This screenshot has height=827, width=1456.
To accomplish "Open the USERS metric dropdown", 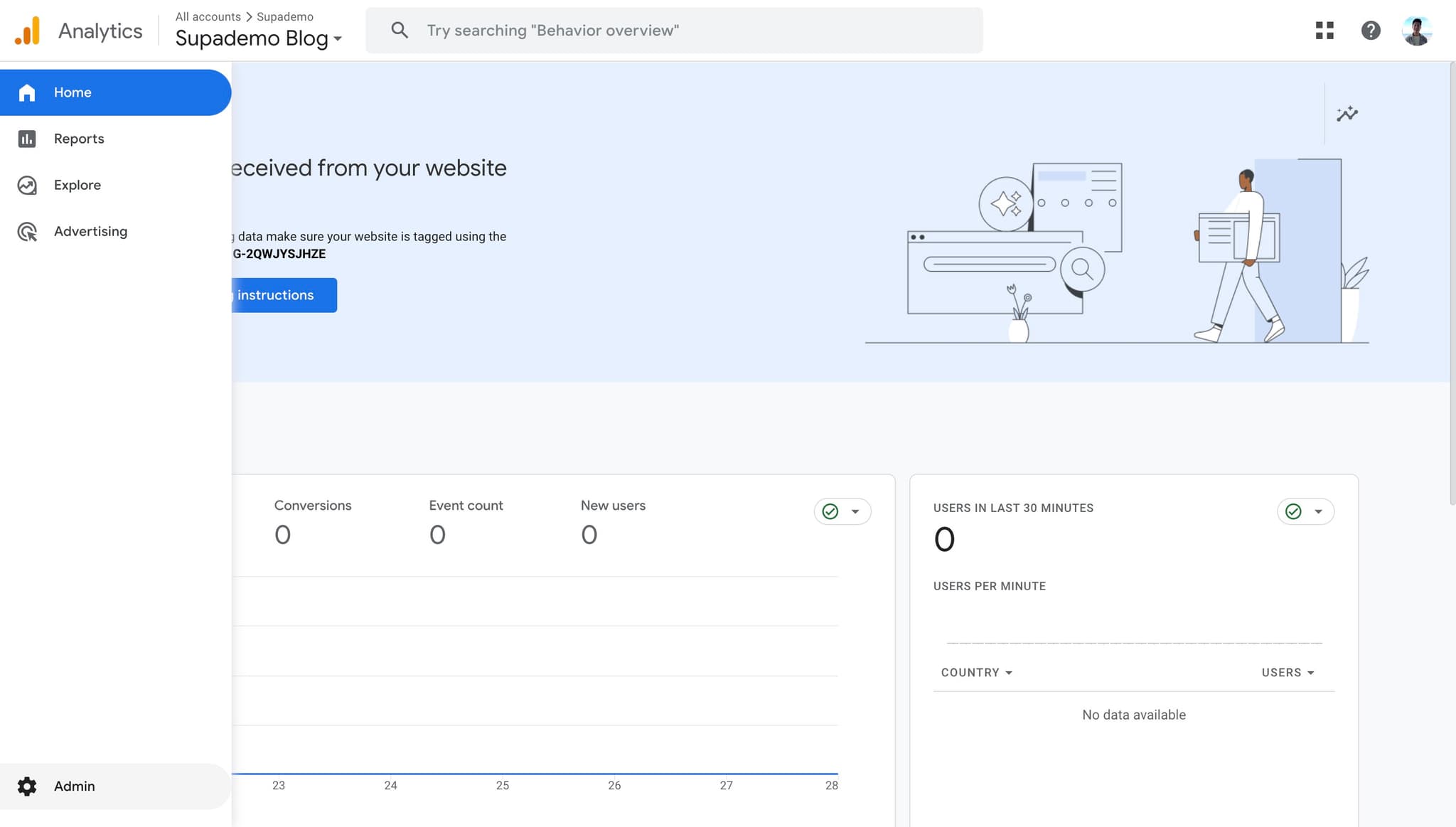I will pyautogui.click(x=1288, y=673).
